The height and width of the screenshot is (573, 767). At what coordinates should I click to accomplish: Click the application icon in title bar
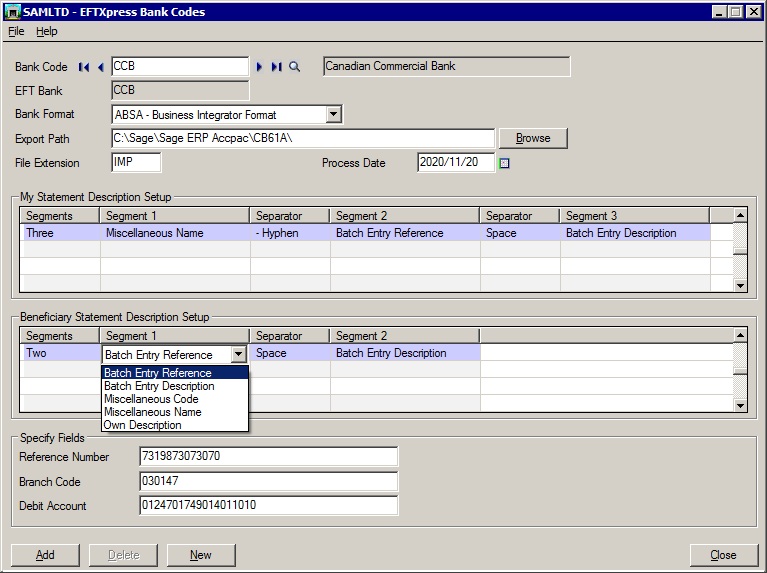[12, 12]
